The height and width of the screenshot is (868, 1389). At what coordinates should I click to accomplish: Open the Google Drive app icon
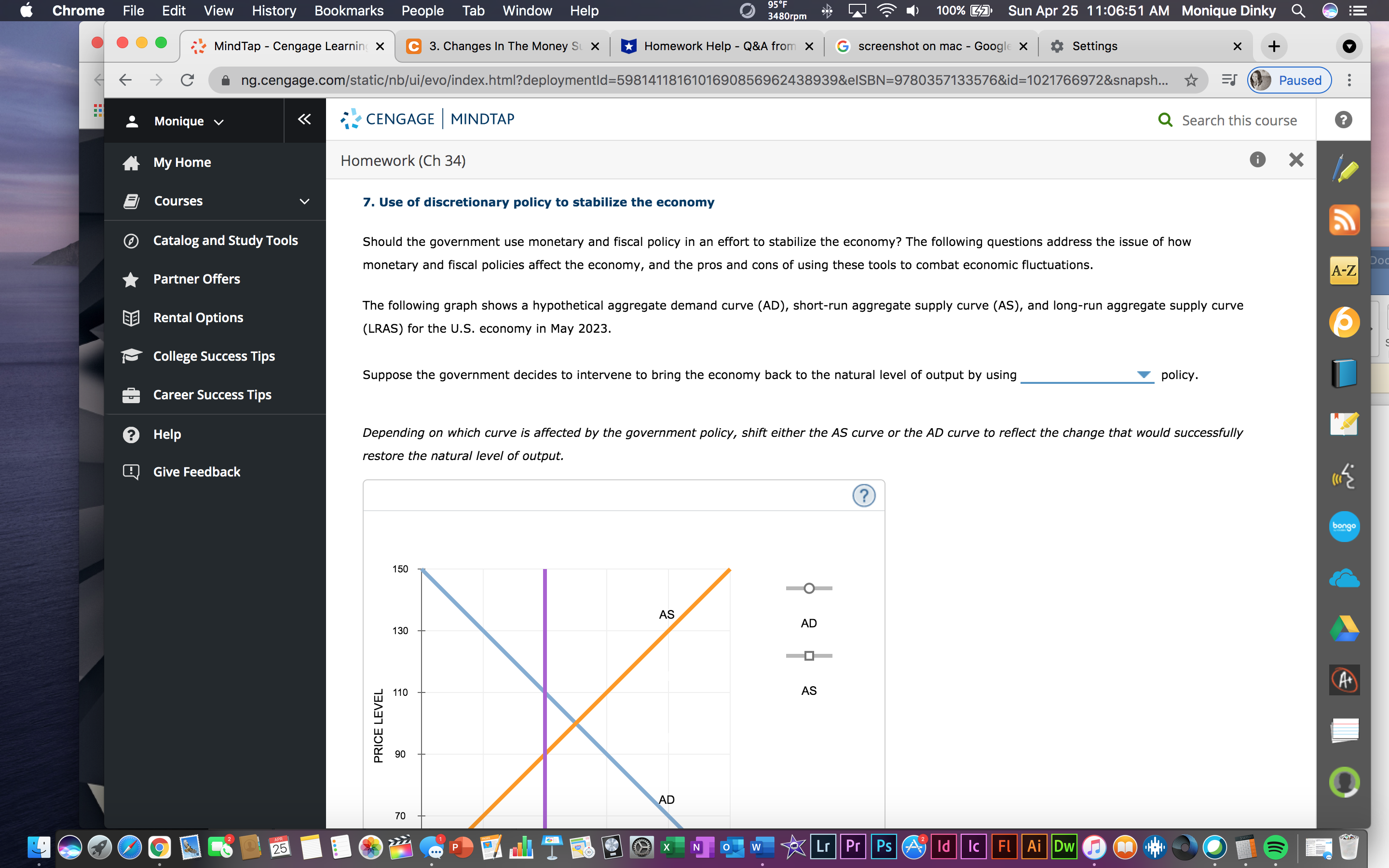point(1344,629)
